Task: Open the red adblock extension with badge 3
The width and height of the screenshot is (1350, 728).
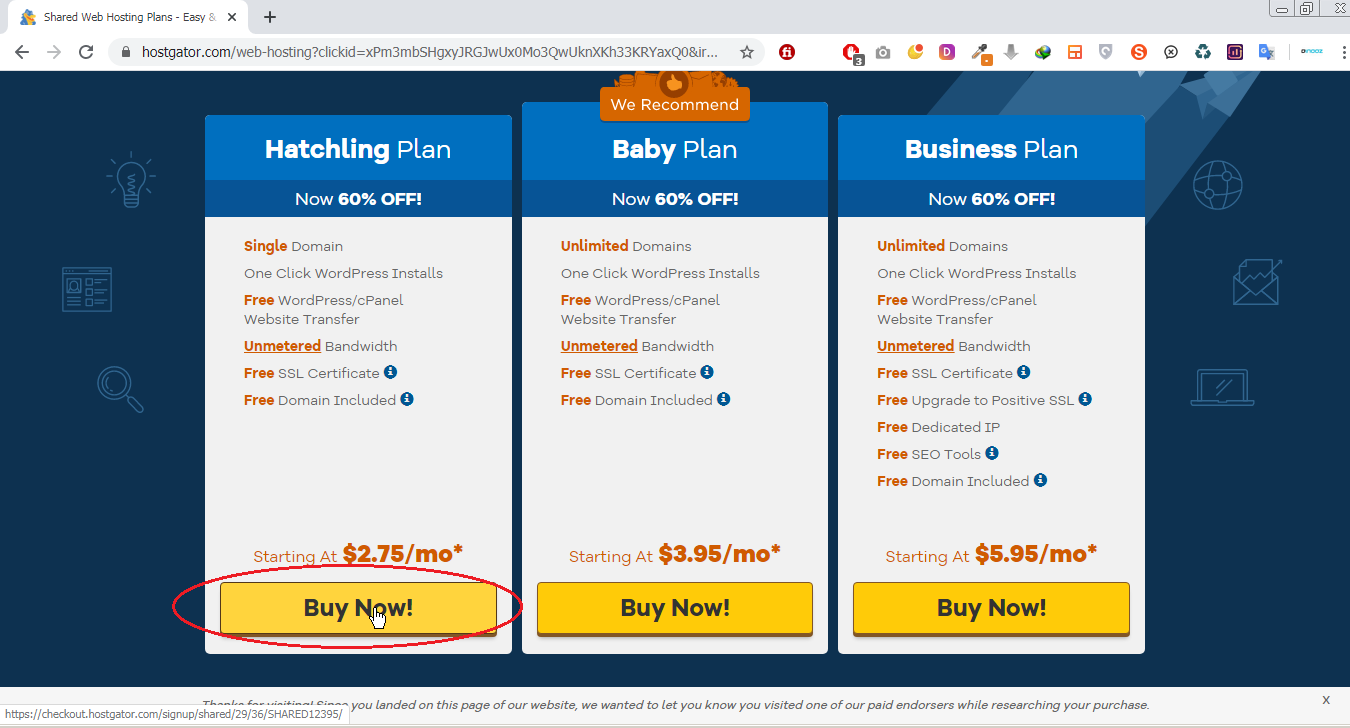Action: [x=850, y=52]
